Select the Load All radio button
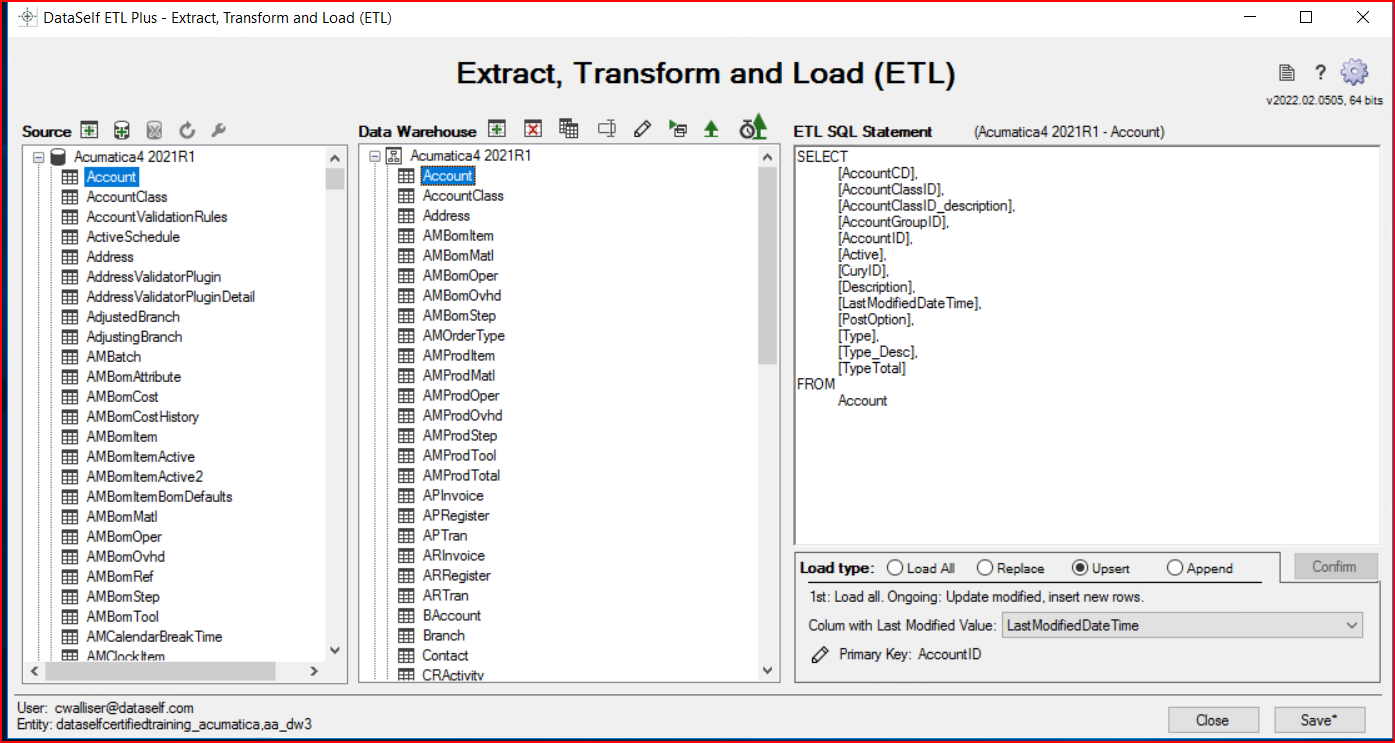1395x743 pixels. (895, 568)
